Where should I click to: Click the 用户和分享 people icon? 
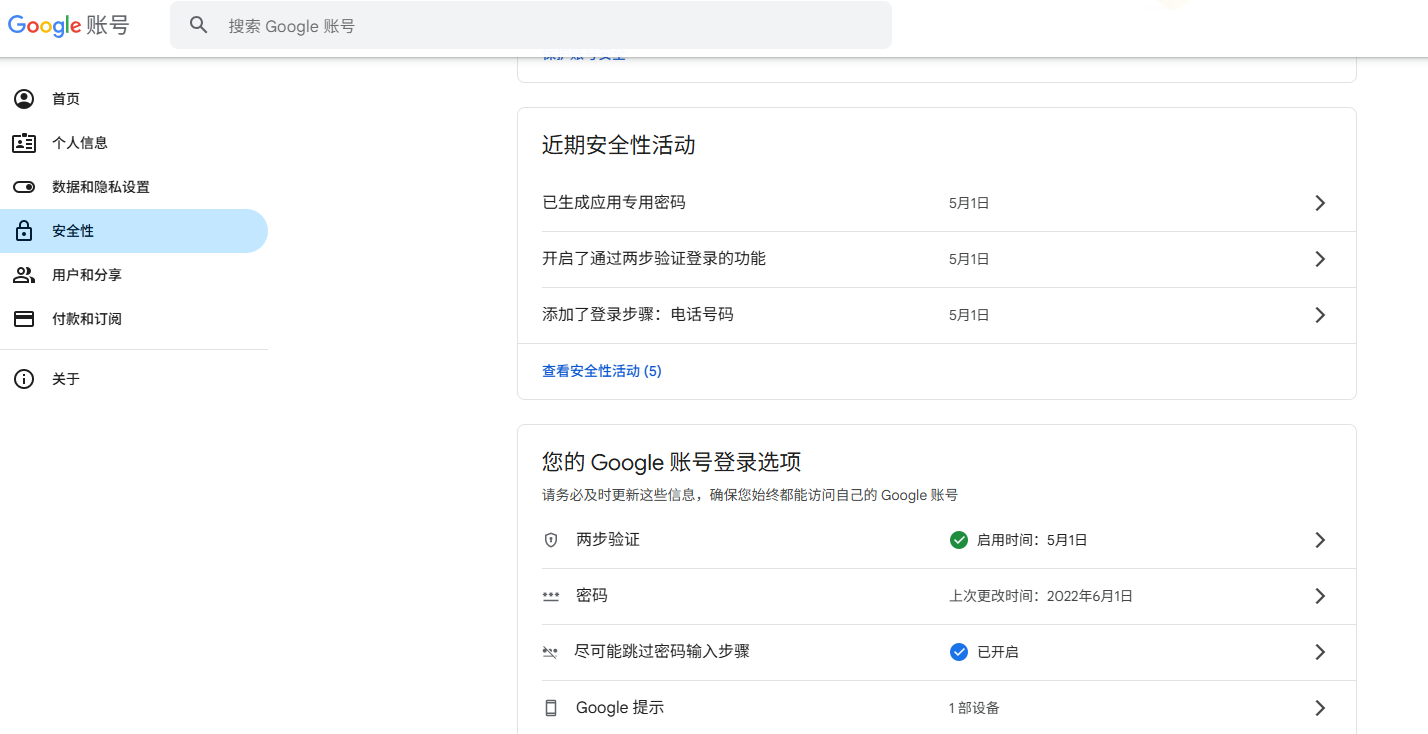(x=24, y=275)
